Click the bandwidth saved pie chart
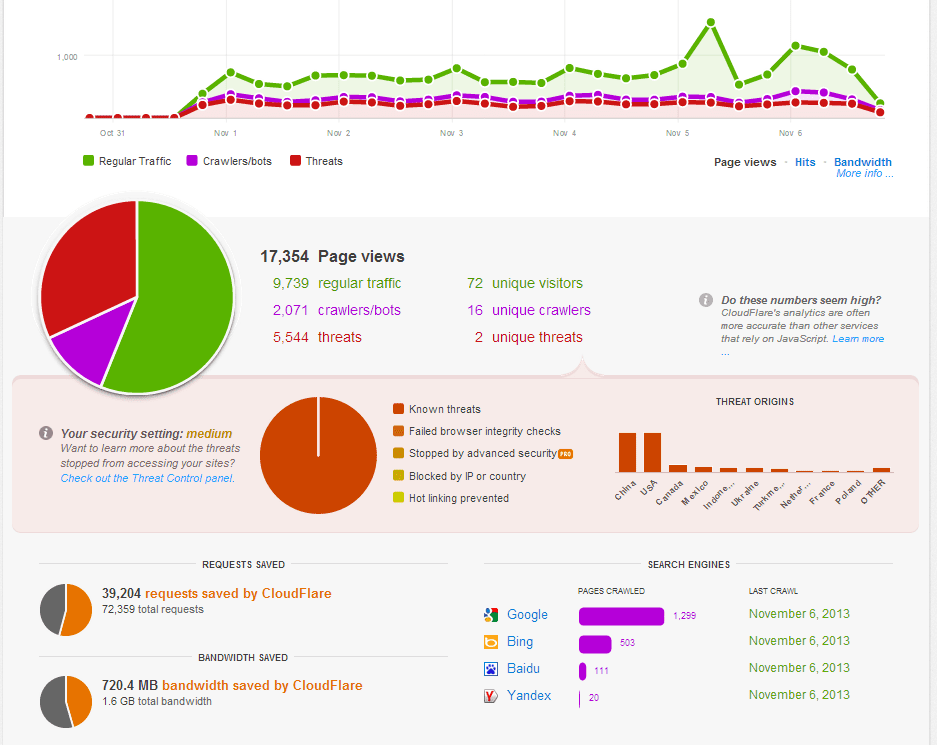937x745 pixels. click(66, 701)
